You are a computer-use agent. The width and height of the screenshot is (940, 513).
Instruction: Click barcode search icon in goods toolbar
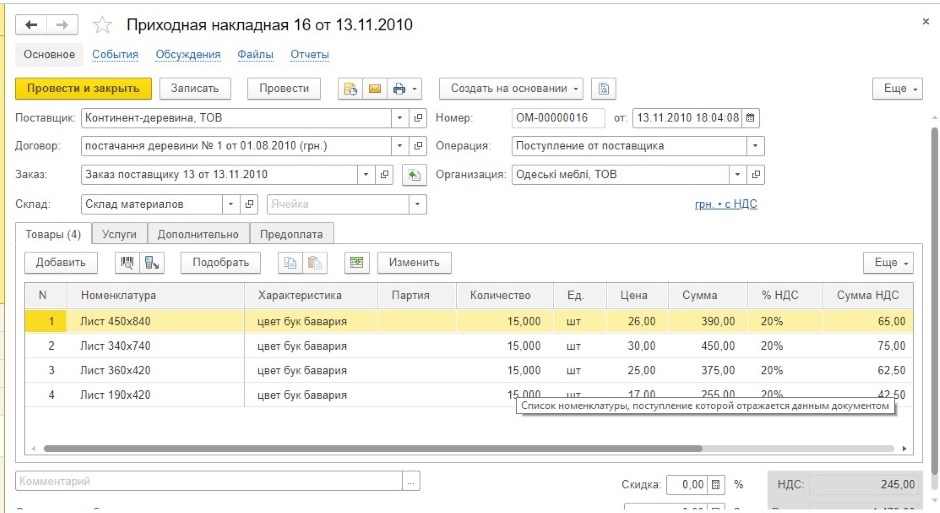pos(127,262)
